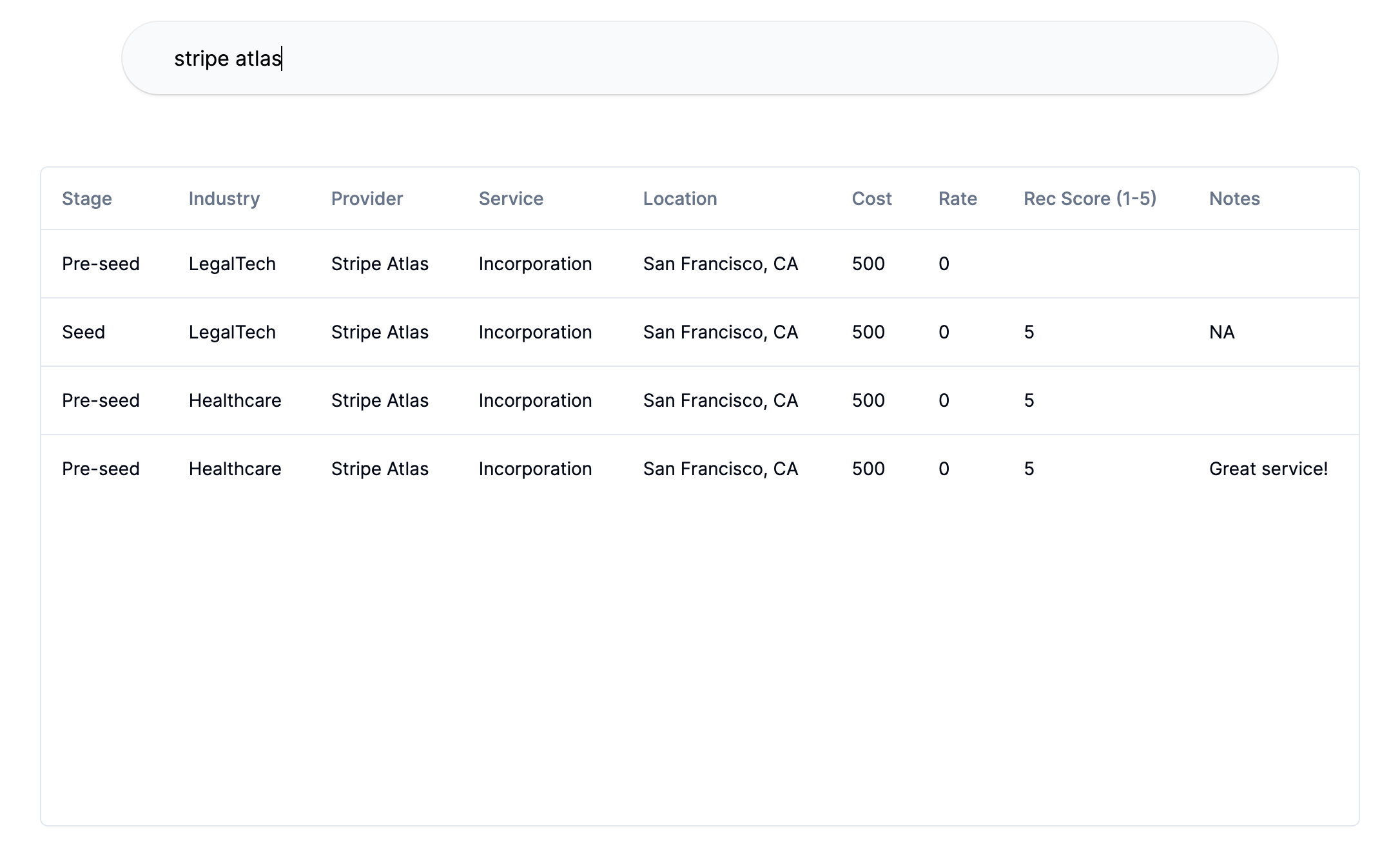Click the Provider column header
Image resolution: width=1400 pixels, height=860 pixels.
(367, 199)
